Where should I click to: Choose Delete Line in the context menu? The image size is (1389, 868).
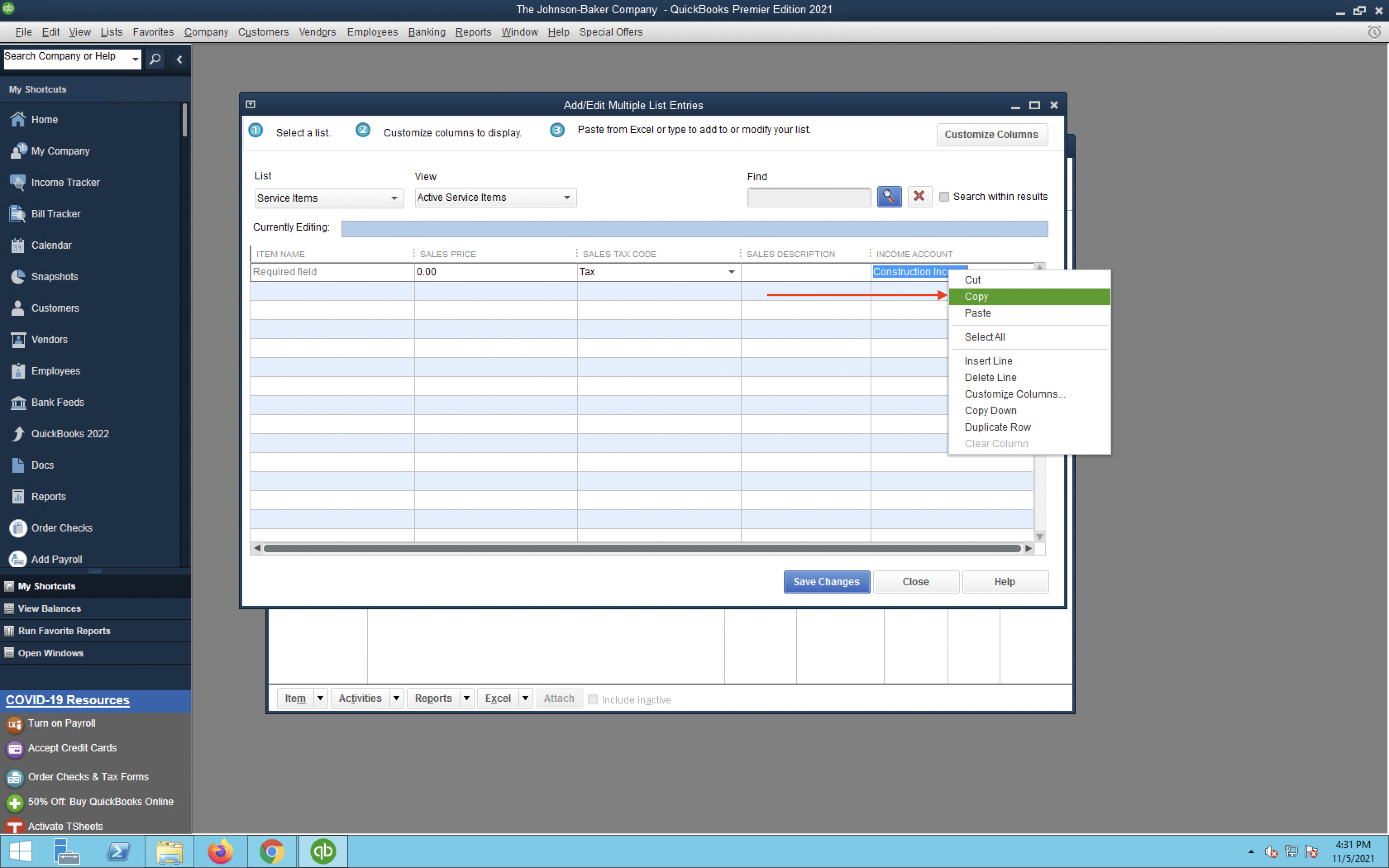click(x=1029, y=378)
